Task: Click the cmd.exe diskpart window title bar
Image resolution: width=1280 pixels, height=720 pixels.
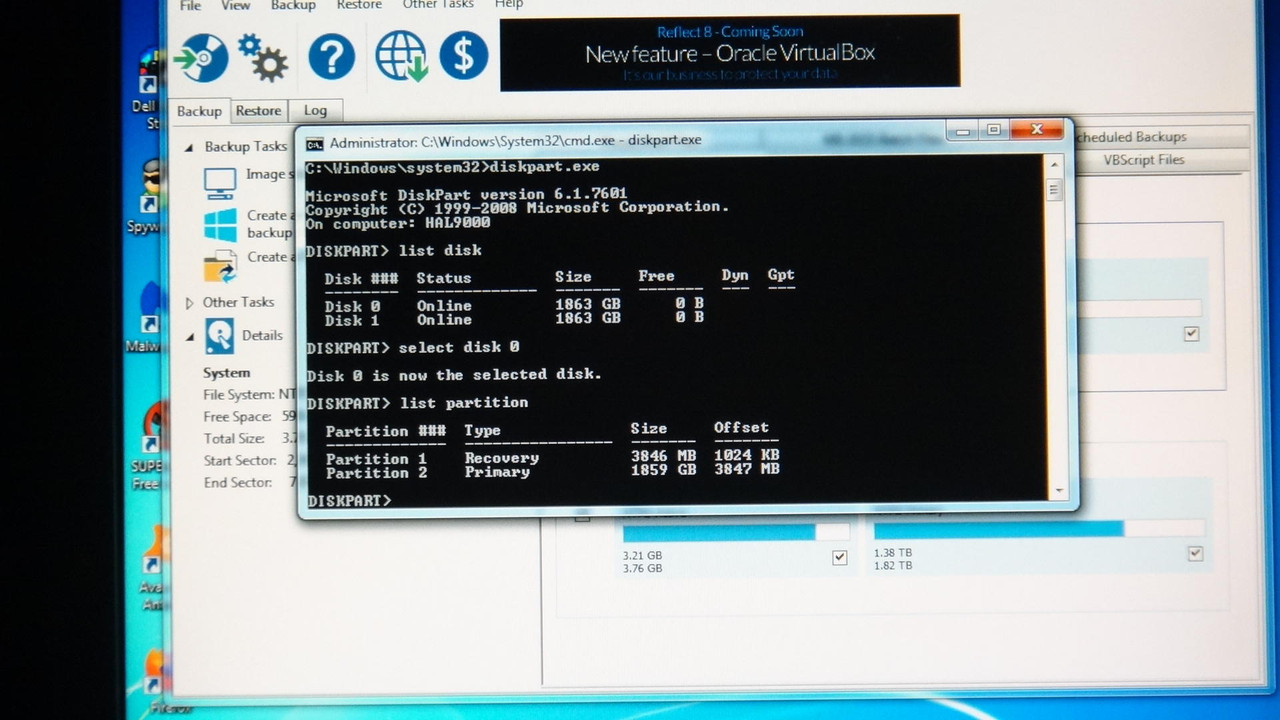Action: pyautogui.click(x=620, y=140)
